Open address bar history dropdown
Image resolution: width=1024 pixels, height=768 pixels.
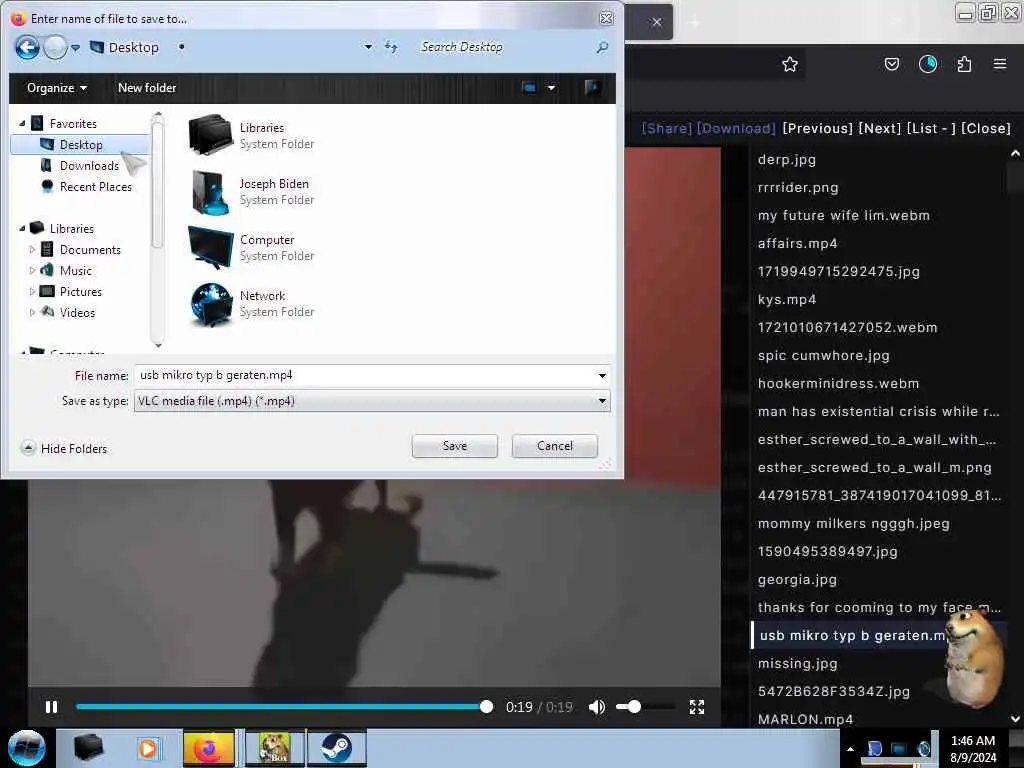tap(368, 47)
